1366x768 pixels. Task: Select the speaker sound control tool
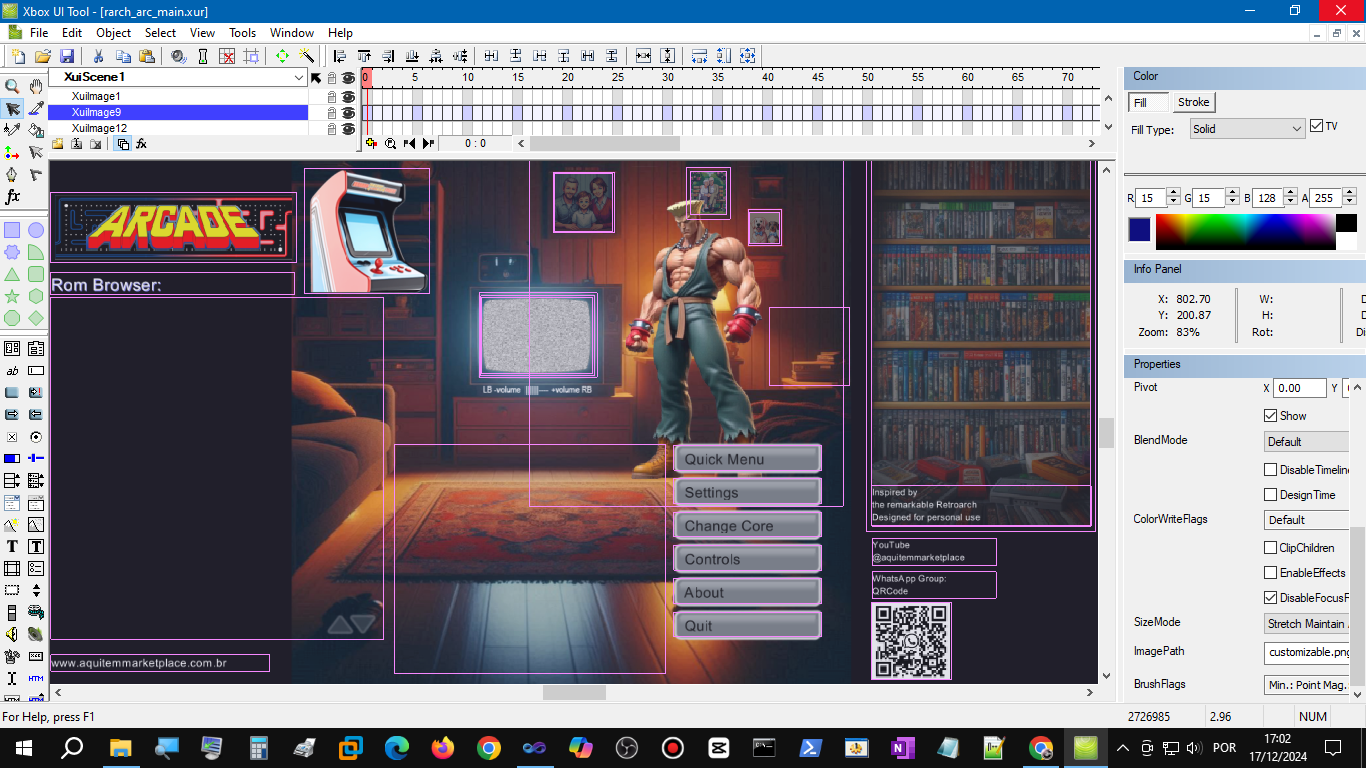(x=12, y=634)
